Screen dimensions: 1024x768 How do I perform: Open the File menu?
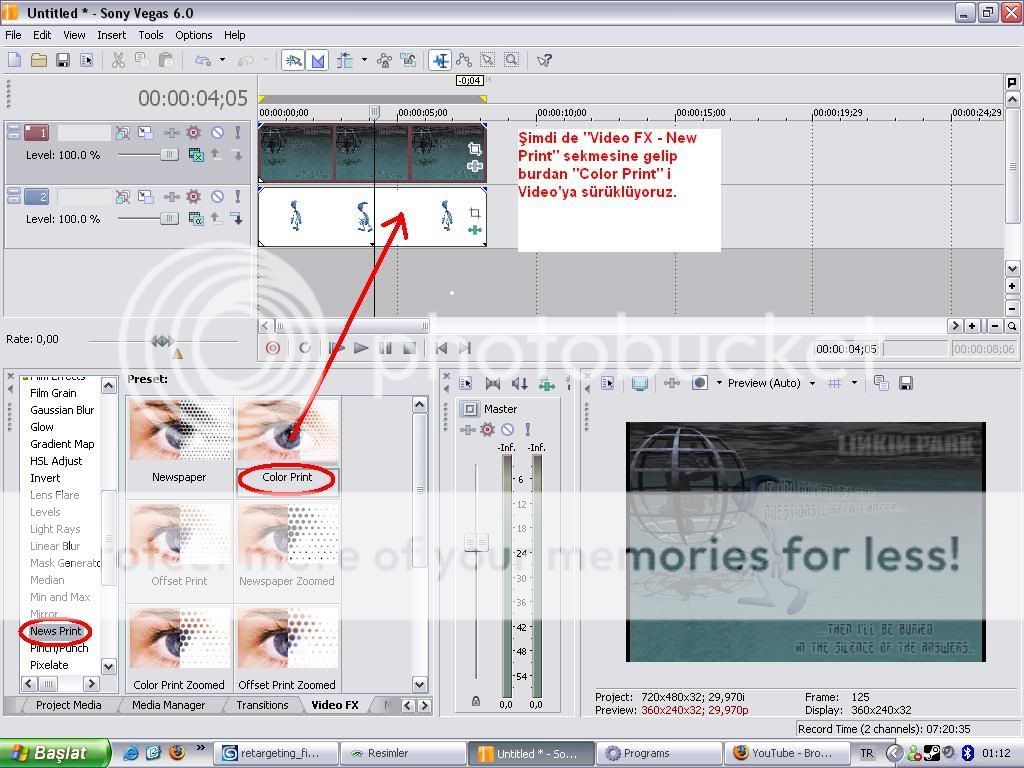[x=13, y=35]
